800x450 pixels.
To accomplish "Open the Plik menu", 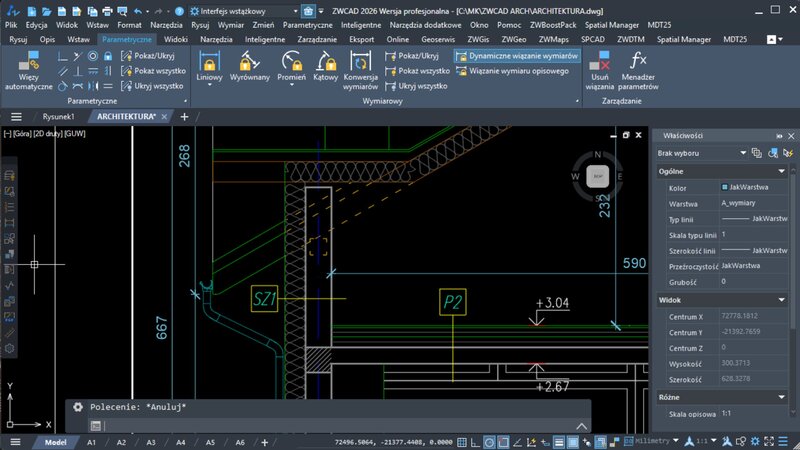I will tap(11, 24).
